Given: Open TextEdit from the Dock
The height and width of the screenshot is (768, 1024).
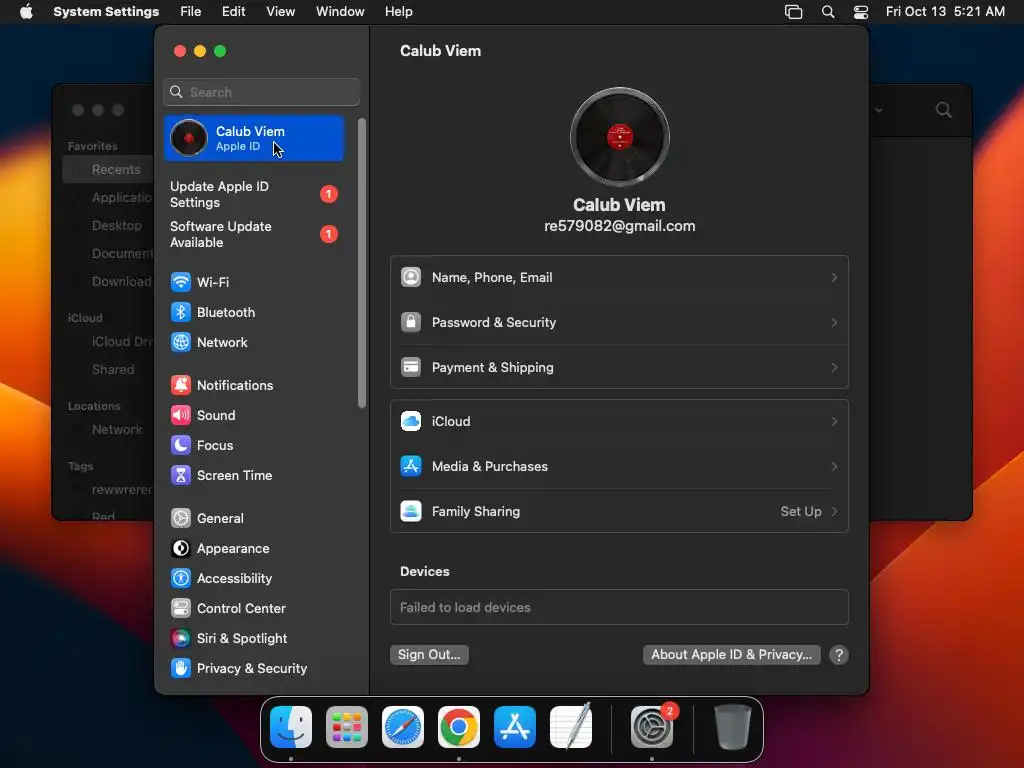Looking at the screenshot, I should 571,727.
